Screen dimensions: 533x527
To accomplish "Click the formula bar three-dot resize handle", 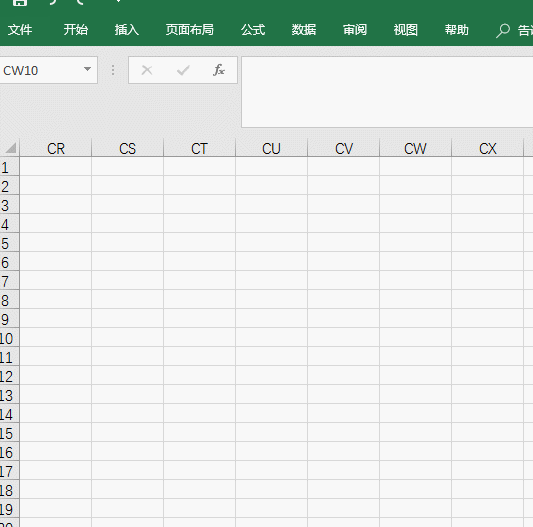I will [x=113, y=70].
